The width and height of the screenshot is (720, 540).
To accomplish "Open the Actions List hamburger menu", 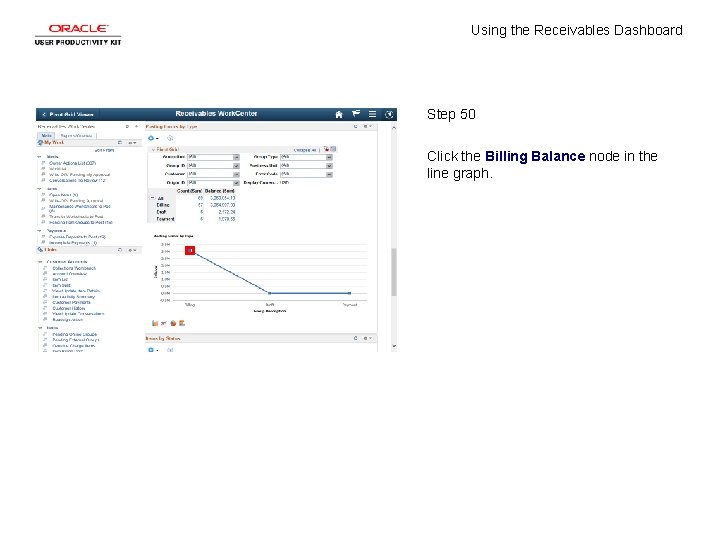I will pos(372,114).
